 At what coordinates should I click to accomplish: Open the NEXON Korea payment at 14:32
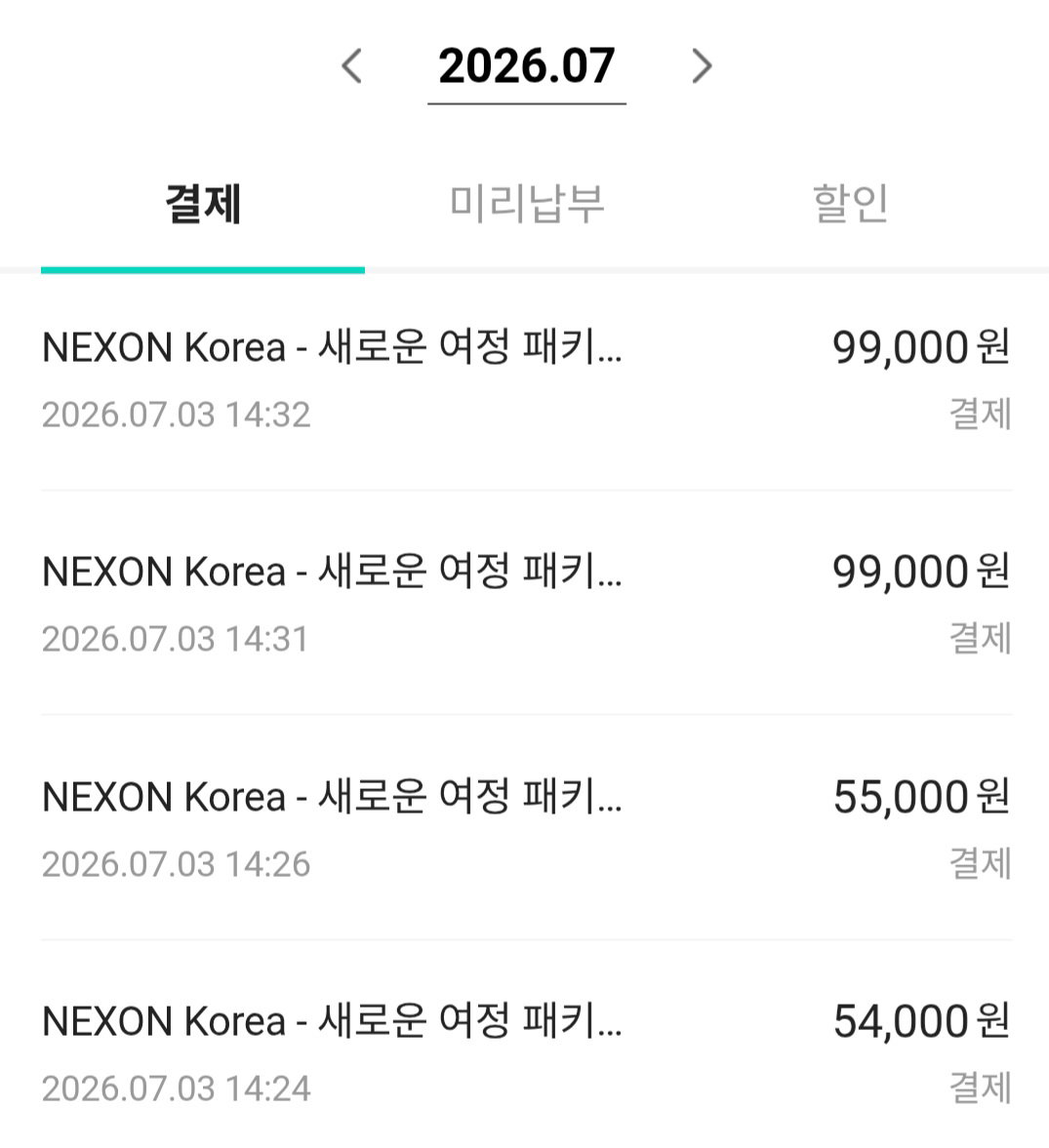click(527, 379)
